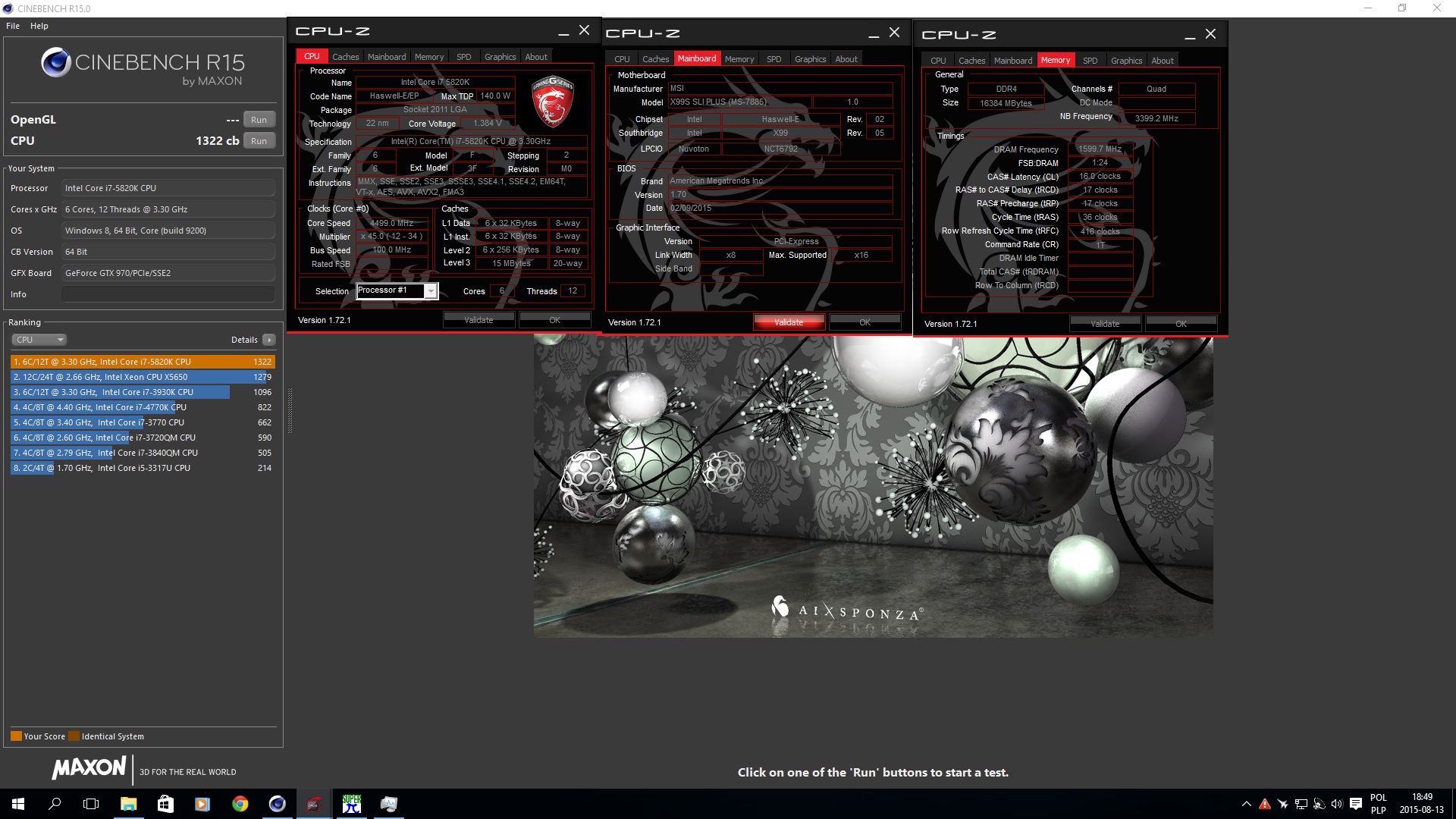Select ranking entry Core i5-3317U
The height and width of the screenshot is (819, 1456).
(143, 468)
